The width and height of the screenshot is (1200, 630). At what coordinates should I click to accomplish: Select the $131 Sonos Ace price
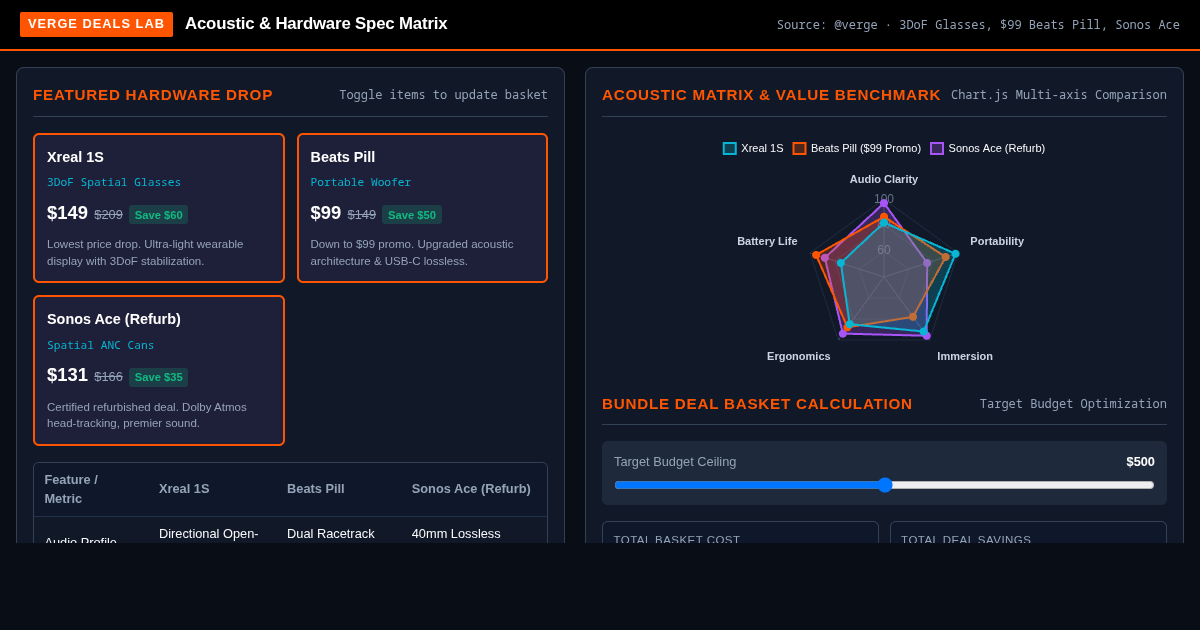click(x=67, y=375)
